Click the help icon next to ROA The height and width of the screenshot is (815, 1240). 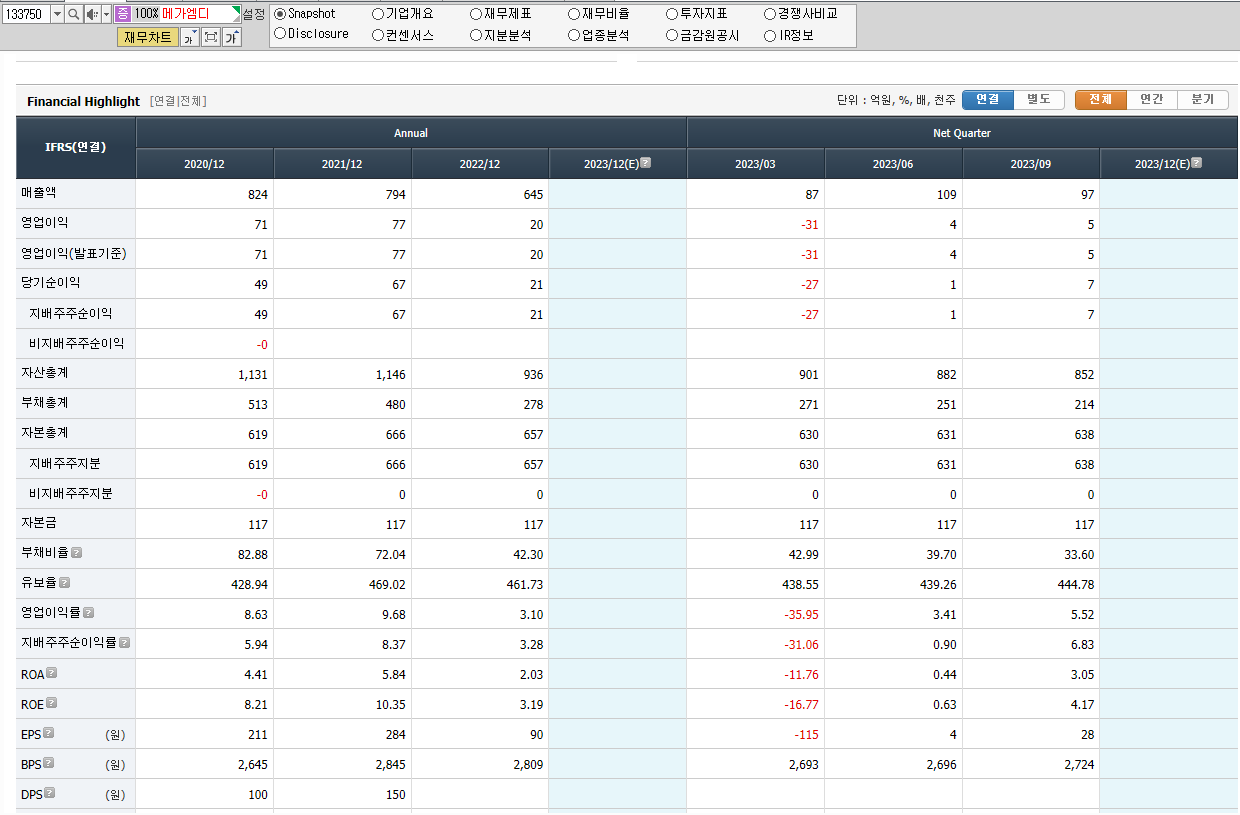tap(52, 673)
